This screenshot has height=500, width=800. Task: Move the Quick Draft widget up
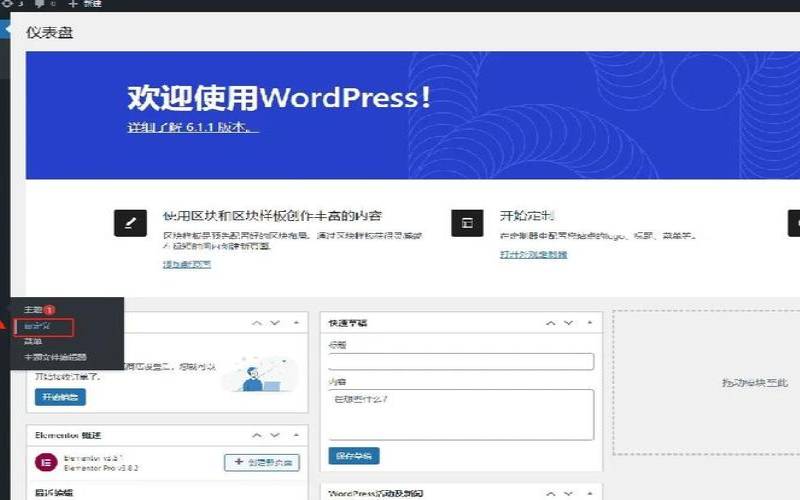pos(550,323)
